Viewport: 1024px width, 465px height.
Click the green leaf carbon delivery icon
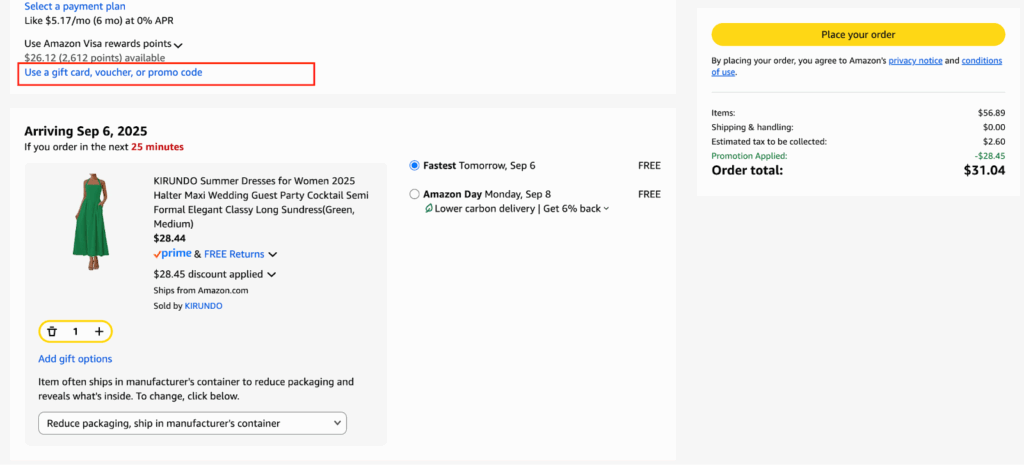[429, 209]
